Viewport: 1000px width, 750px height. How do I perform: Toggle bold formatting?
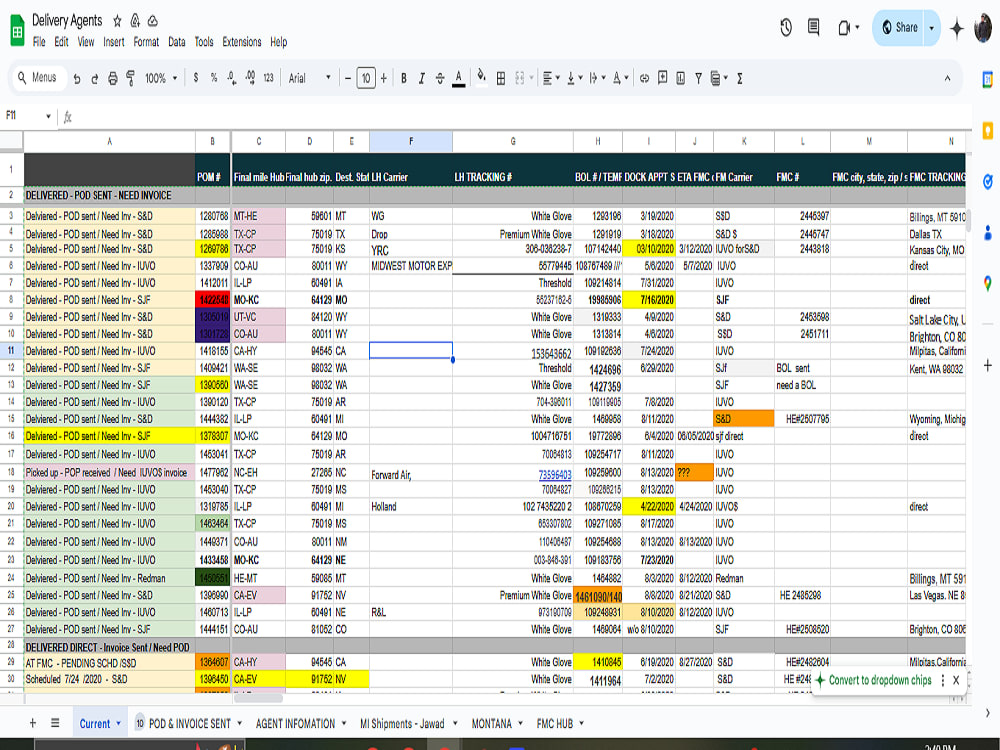tap(404, 78)
